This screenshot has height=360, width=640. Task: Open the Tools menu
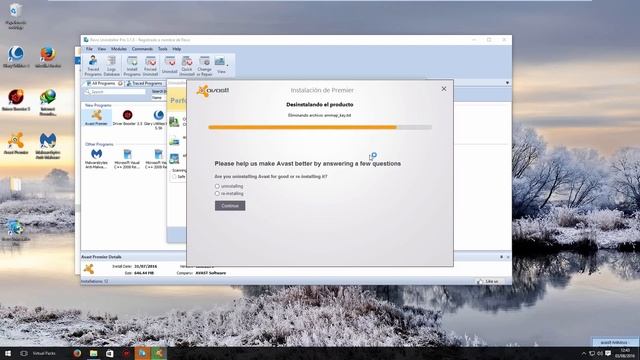point(162,49)
